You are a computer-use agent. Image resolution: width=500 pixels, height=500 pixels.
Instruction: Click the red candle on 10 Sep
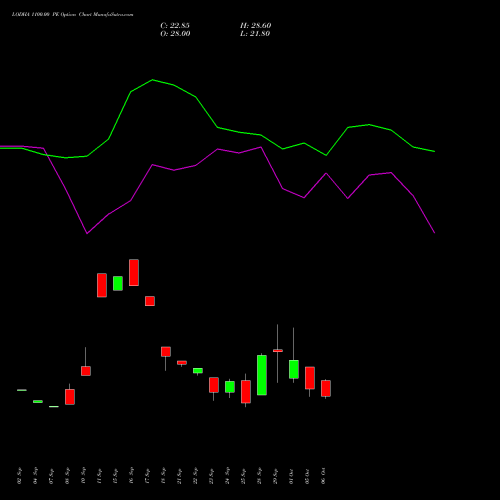tap(86, 371)
